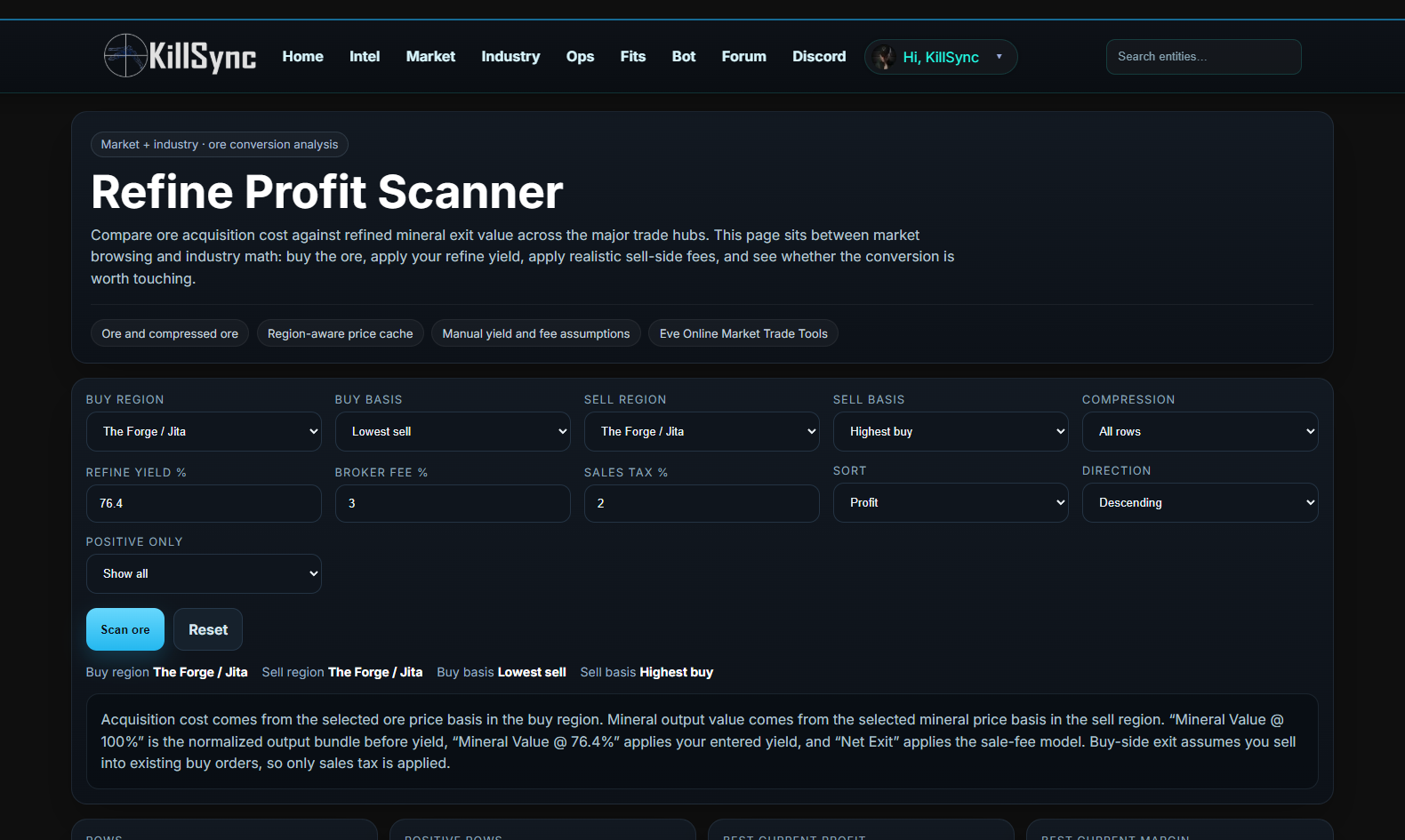Click the user avatar next to Hi, KillSync
The width and height of the screenshot is (1405, 840).
(x=884, y=57)
